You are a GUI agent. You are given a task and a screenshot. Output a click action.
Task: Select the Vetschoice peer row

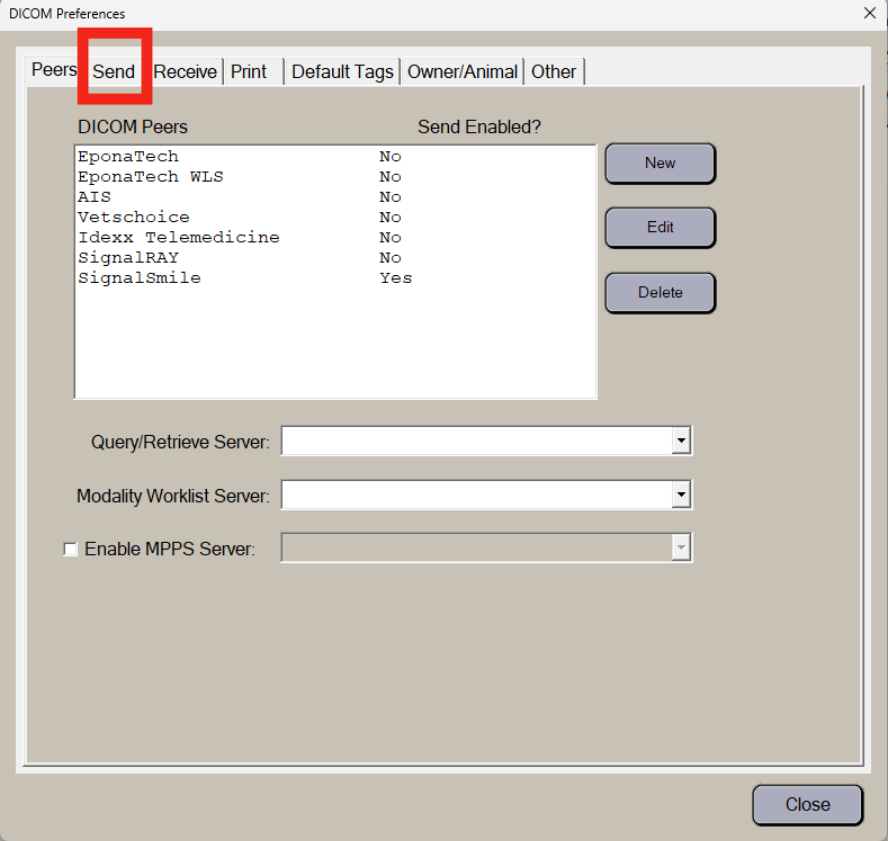(336, 217)
